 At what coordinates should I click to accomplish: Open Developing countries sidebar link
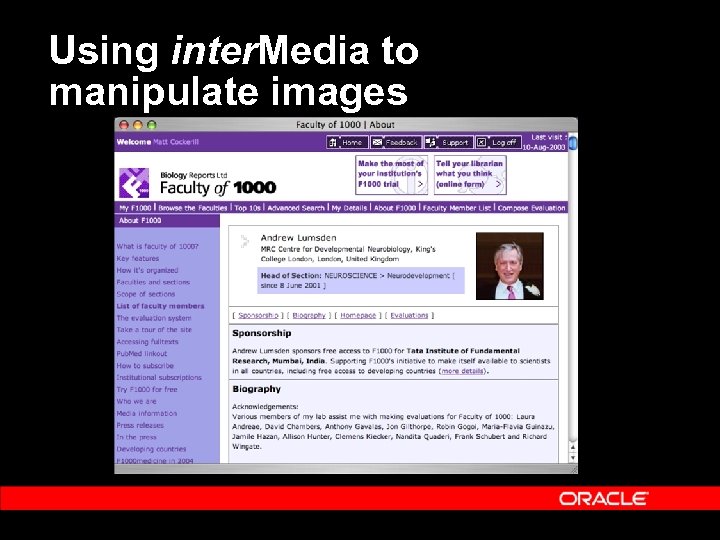pyautogui.click(x=152, y=449)
